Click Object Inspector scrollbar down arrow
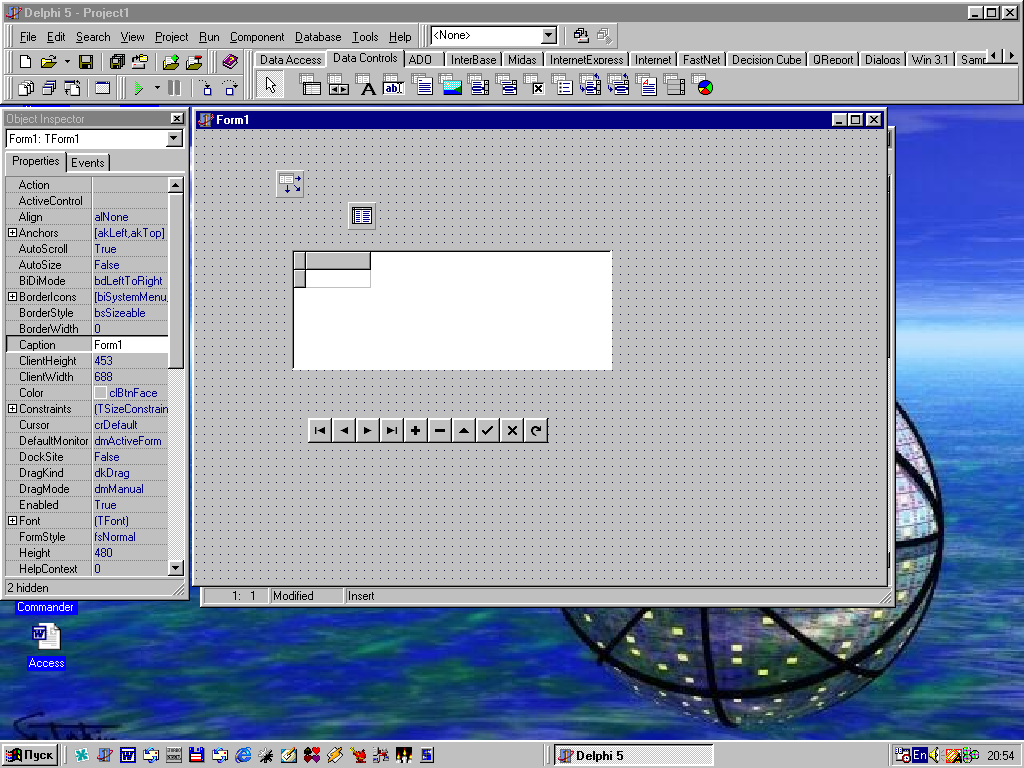 [176, 568]
